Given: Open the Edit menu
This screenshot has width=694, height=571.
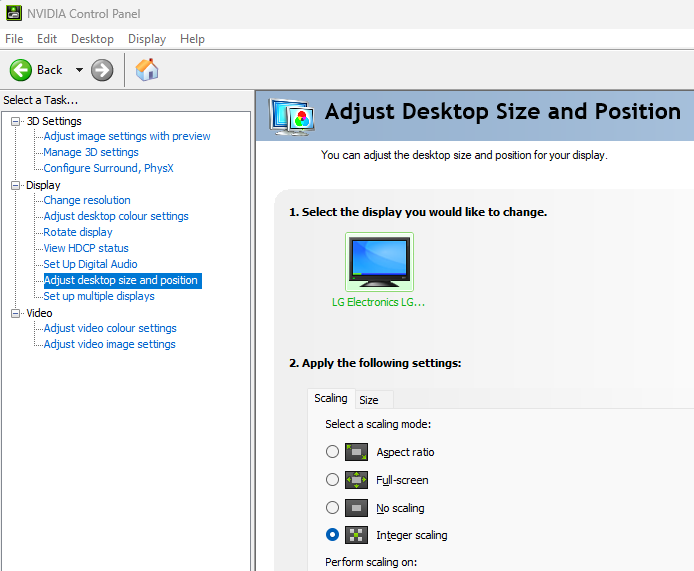Looking at the screenshot, I should (47, 39).
